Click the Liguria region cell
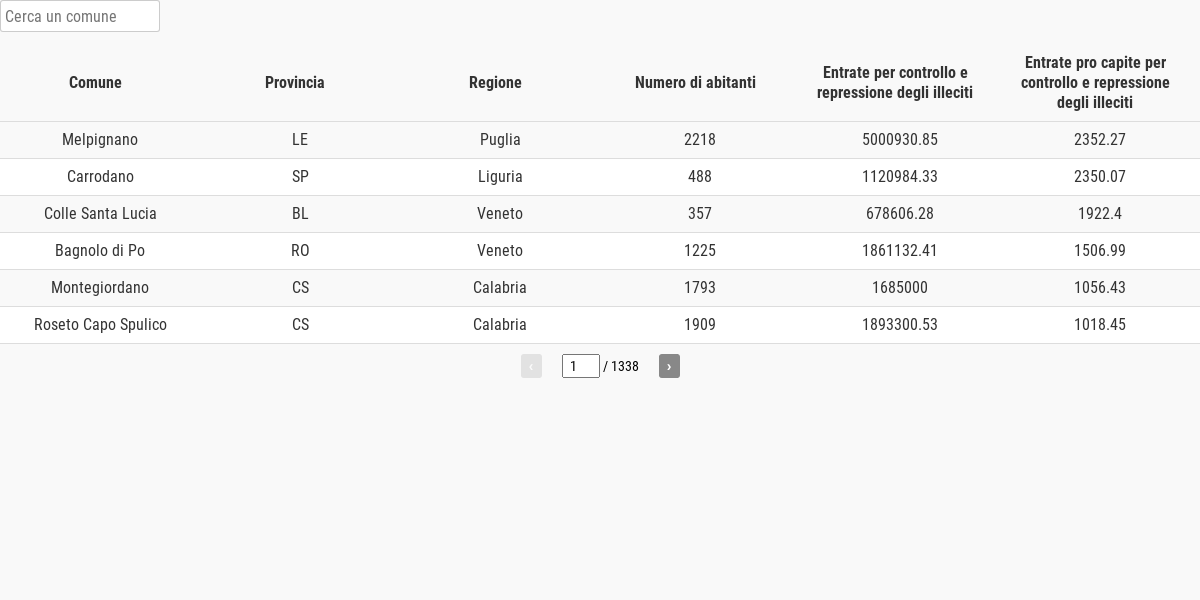1200x600 pixels. (500, 177)
